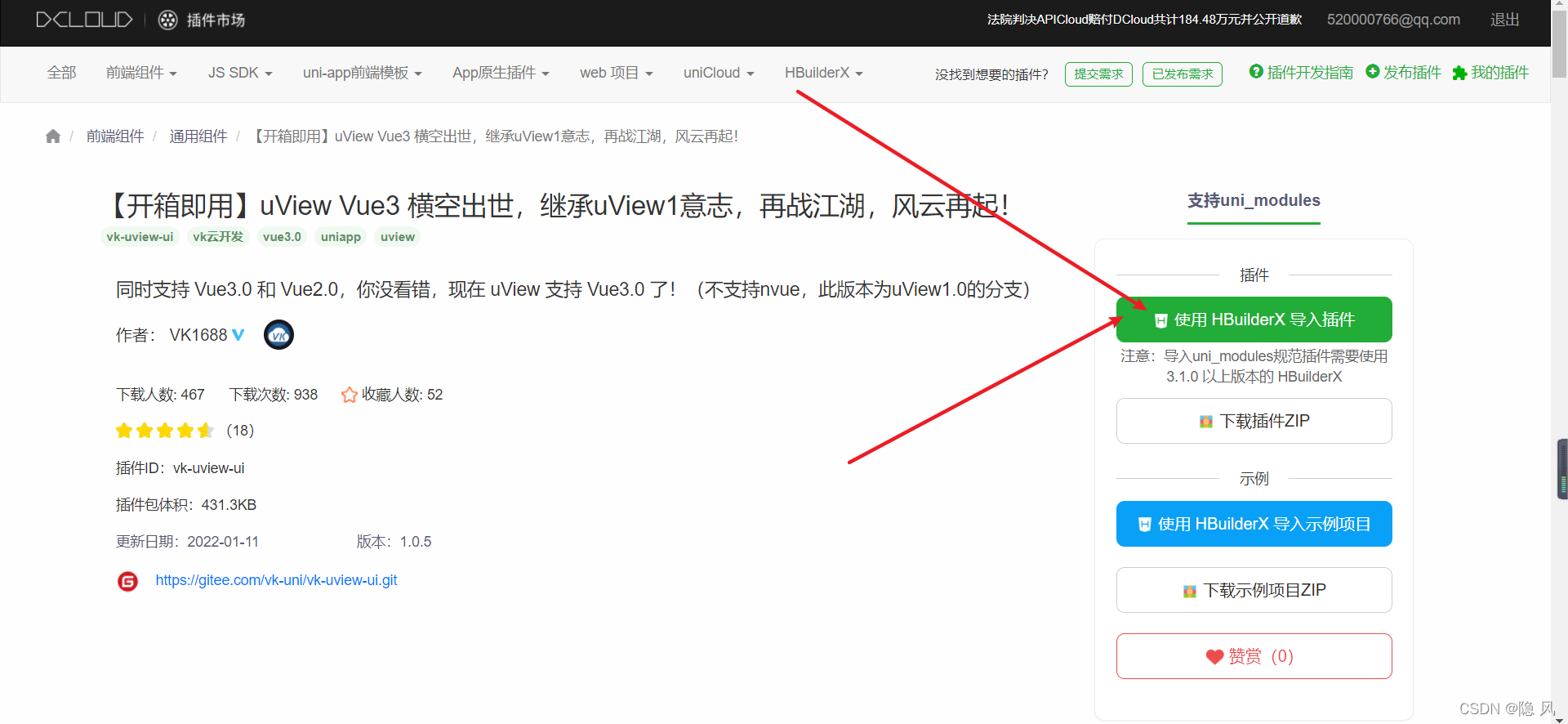Screen dimensions: 1568x724
Task: Open the 插件开发指南 link
Action: pos(1310,73)
